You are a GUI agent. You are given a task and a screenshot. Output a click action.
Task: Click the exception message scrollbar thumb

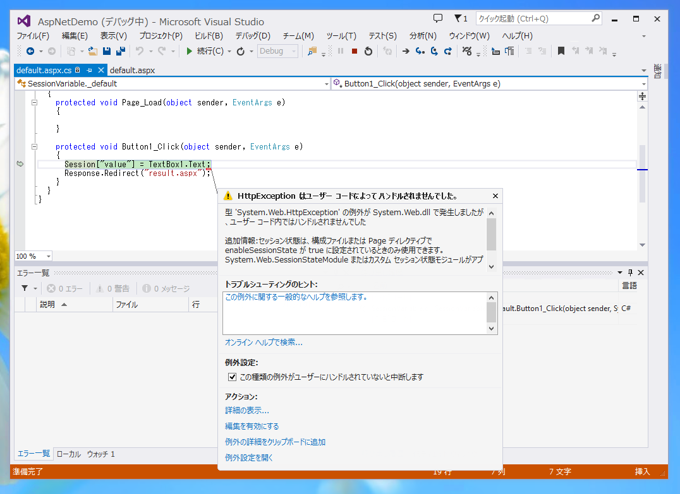pyautogui.click(x=491, y=234)
